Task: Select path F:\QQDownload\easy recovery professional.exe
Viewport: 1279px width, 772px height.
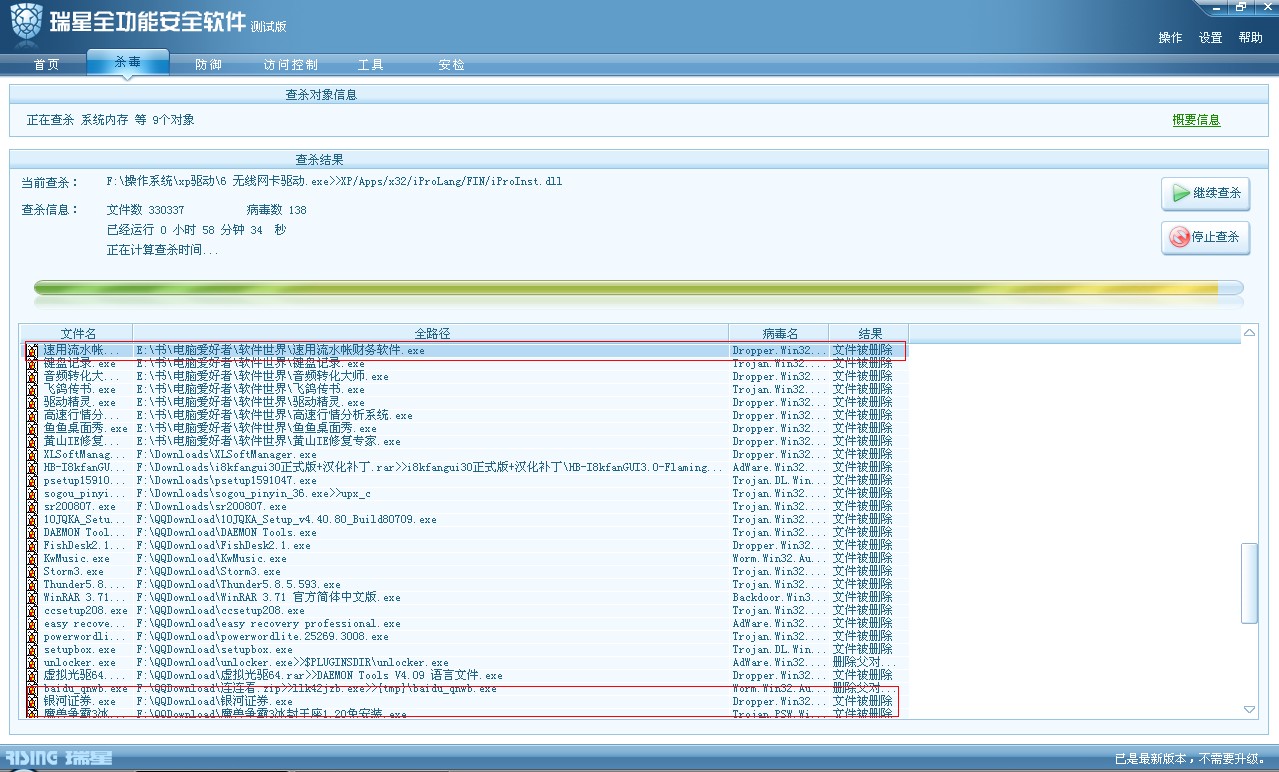Action: coord(268,624)
